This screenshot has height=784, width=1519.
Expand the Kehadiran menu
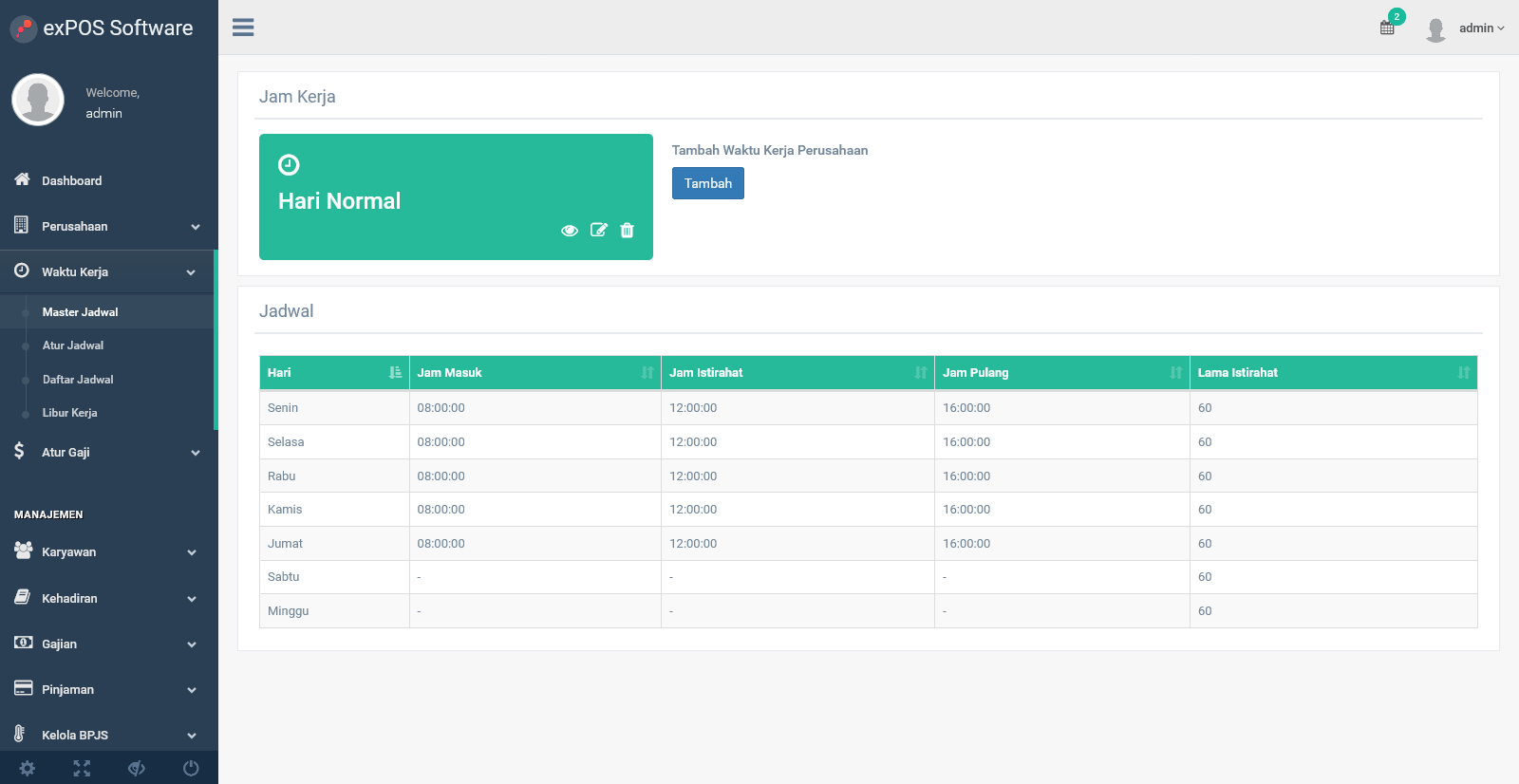point(109,599)
